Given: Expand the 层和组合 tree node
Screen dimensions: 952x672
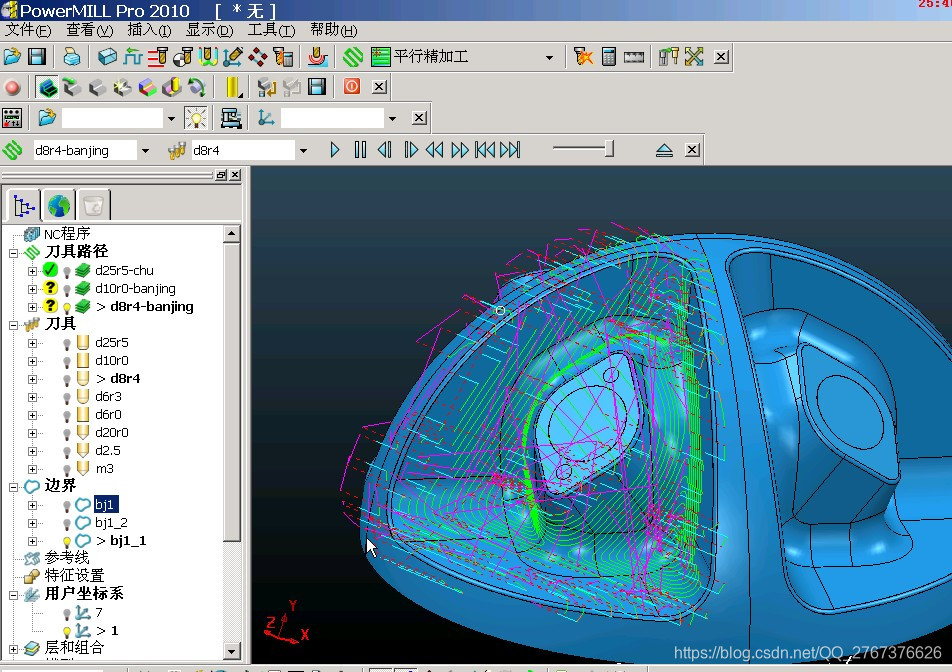Looking at the screenshot, I should coord(13,650).
